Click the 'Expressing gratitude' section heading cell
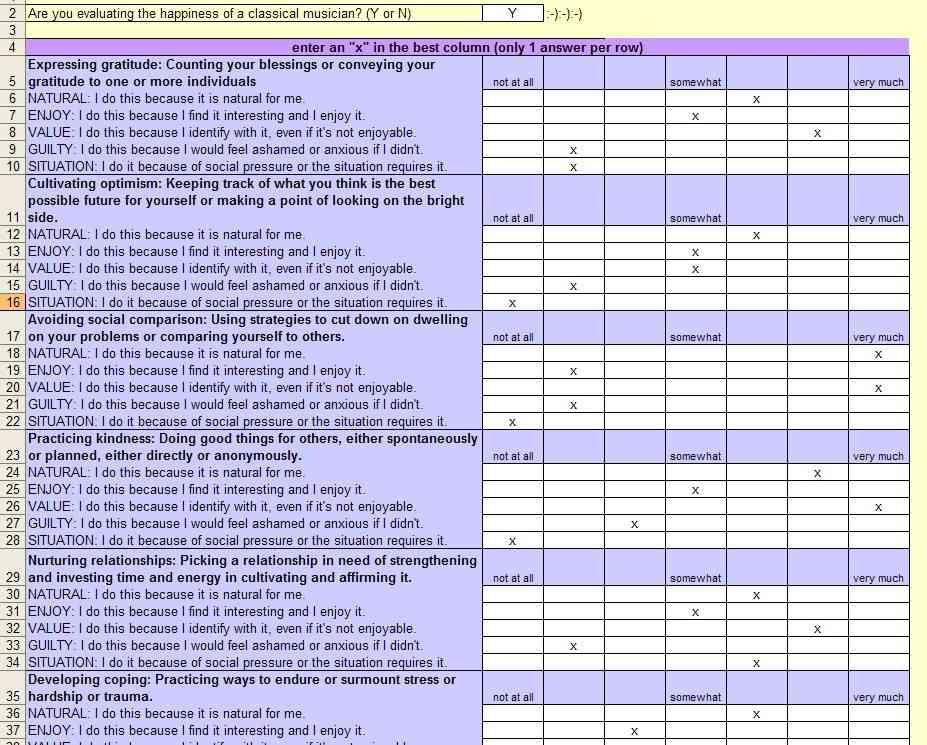 click(x=254, y=73)
